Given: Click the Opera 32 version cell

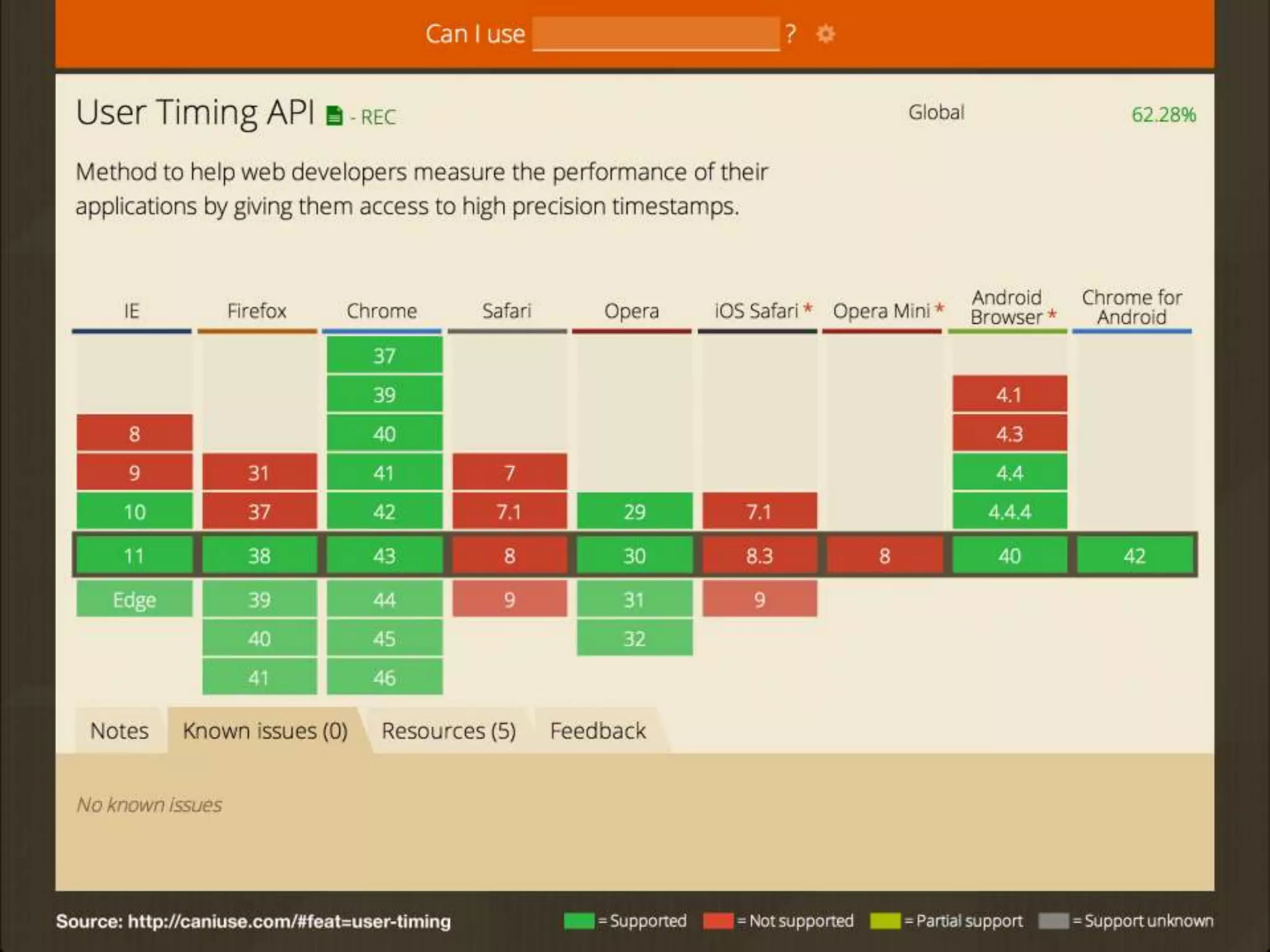Looking at the screenshot, I should point(634,638).
